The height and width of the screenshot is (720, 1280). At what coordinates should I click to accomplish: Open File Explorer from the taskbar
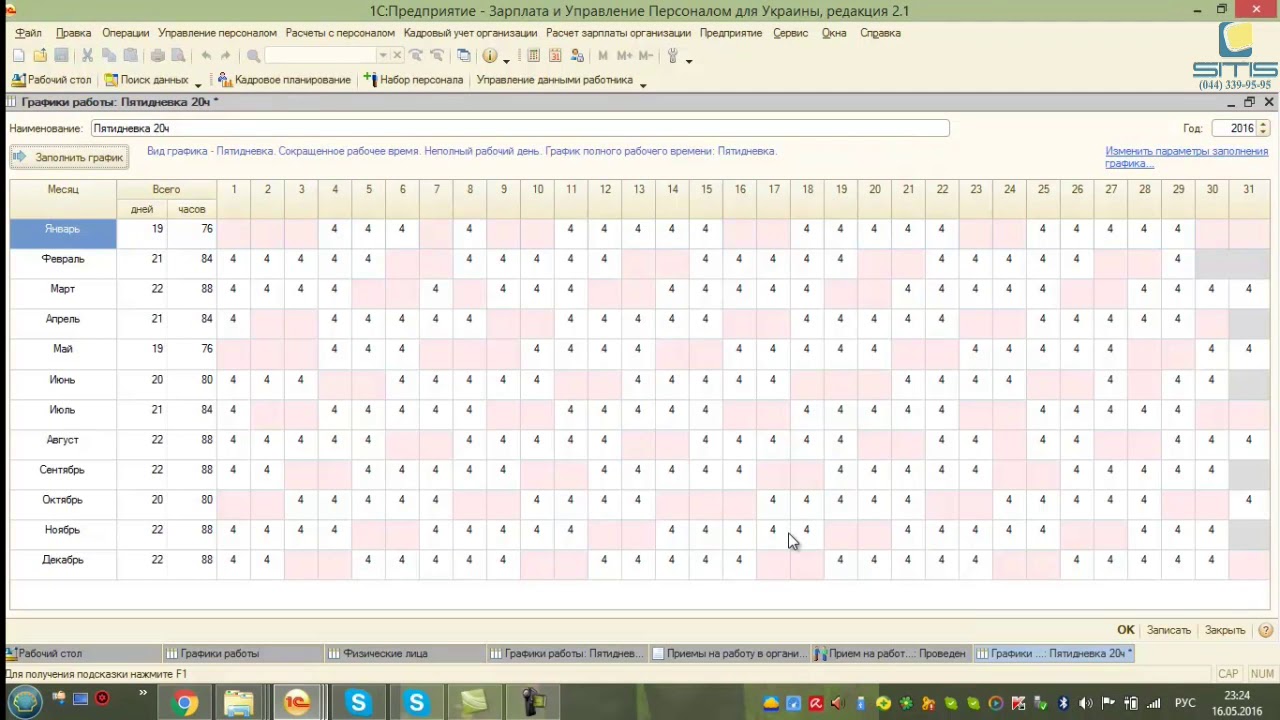pos(239,703)
